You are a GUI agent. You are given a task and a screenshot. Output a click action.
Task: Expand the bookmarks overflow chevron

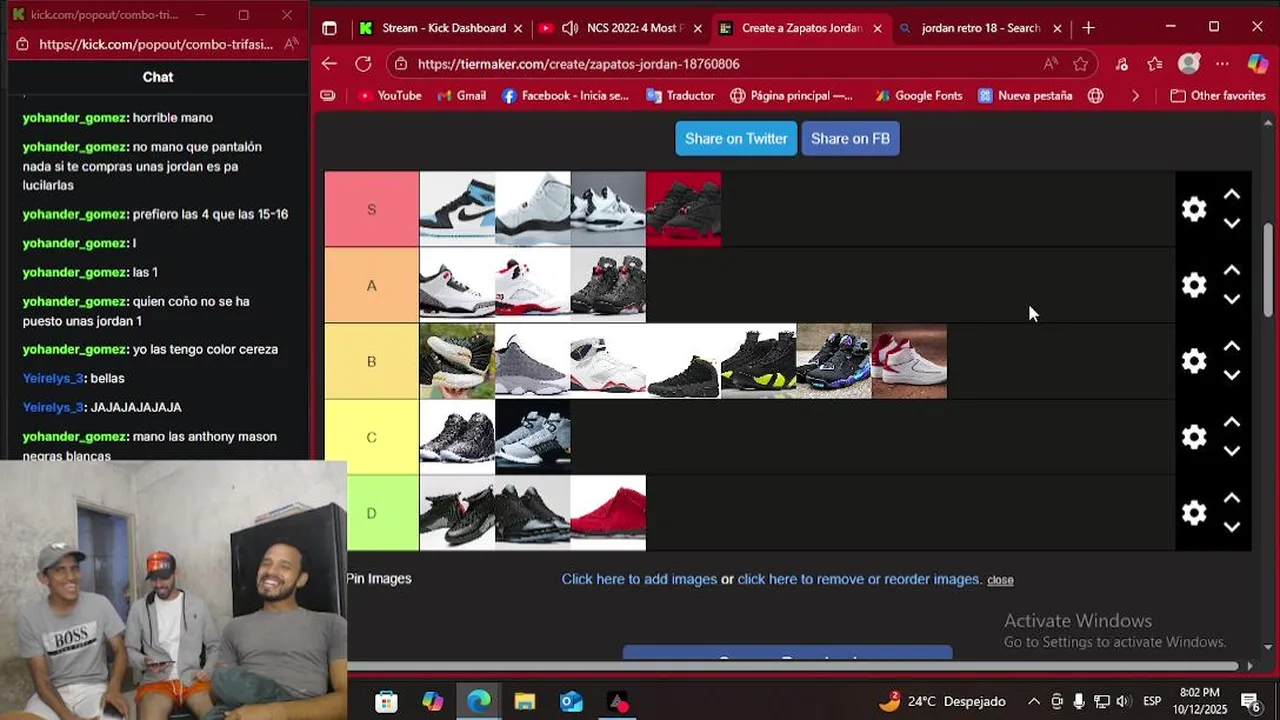[1135, 96]
